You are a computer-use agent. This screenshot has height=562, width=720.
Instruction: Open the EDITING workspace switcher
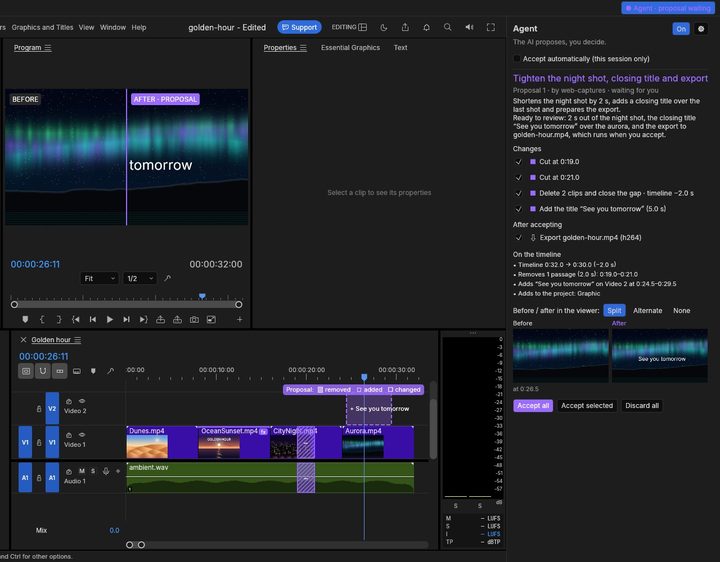(x=349, y=27)
